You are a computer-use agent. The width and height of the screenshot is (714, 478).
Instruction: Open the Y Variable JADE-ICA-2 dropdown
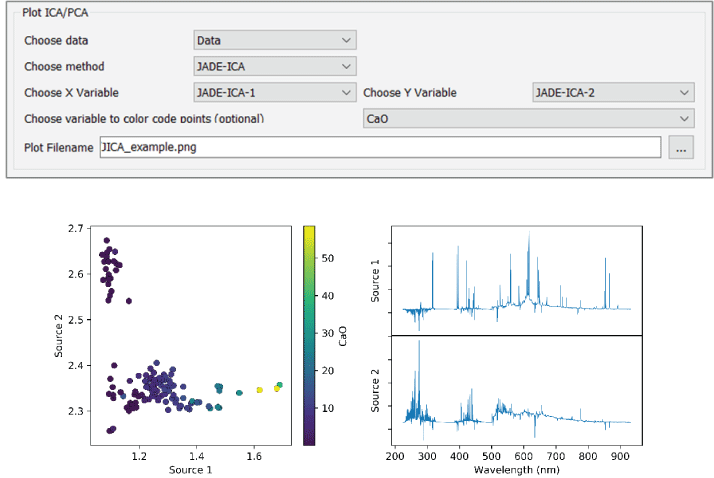(612, 93)
